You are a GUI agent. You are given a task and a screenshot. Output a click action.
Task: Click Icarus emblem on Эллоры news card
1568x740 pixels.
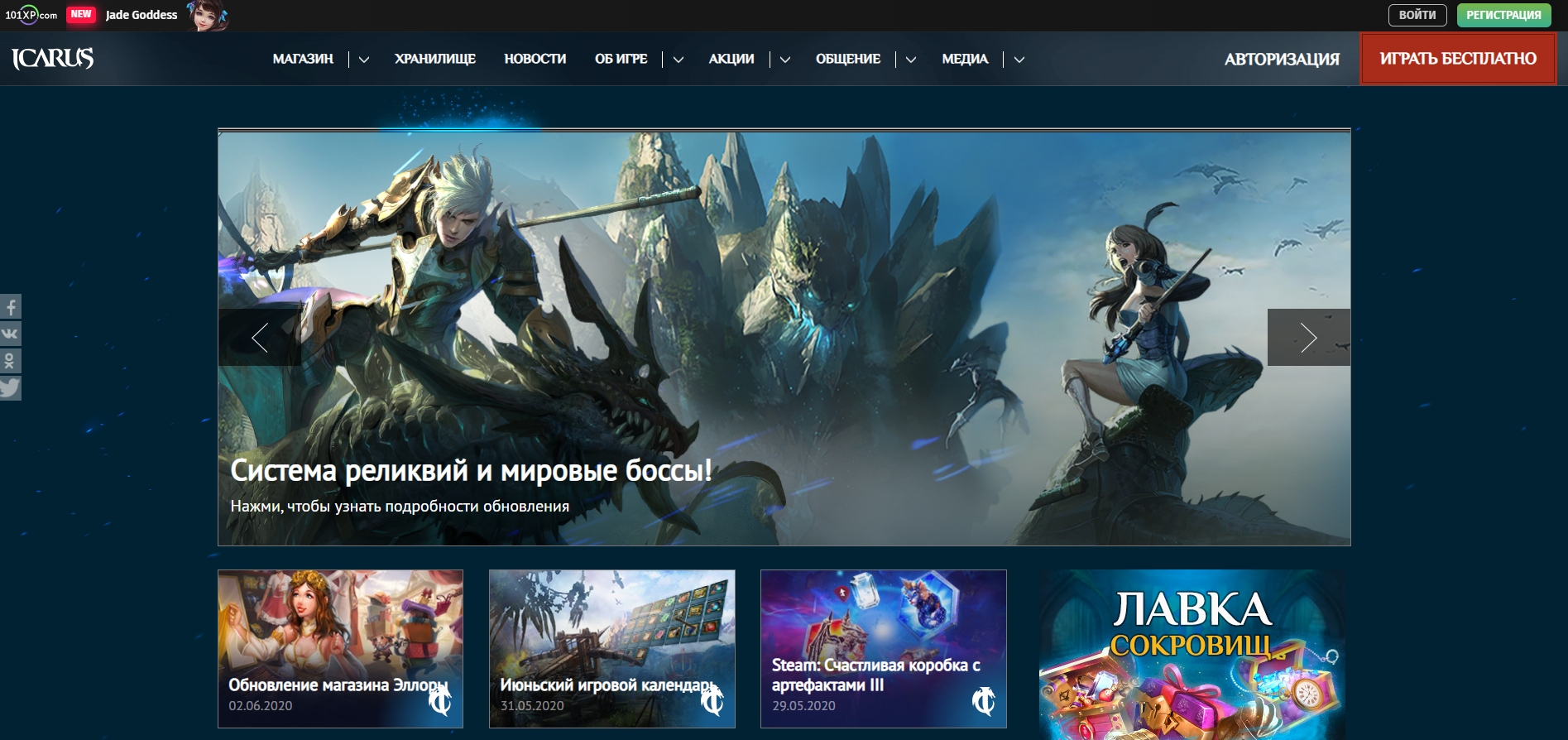(440, 701)
